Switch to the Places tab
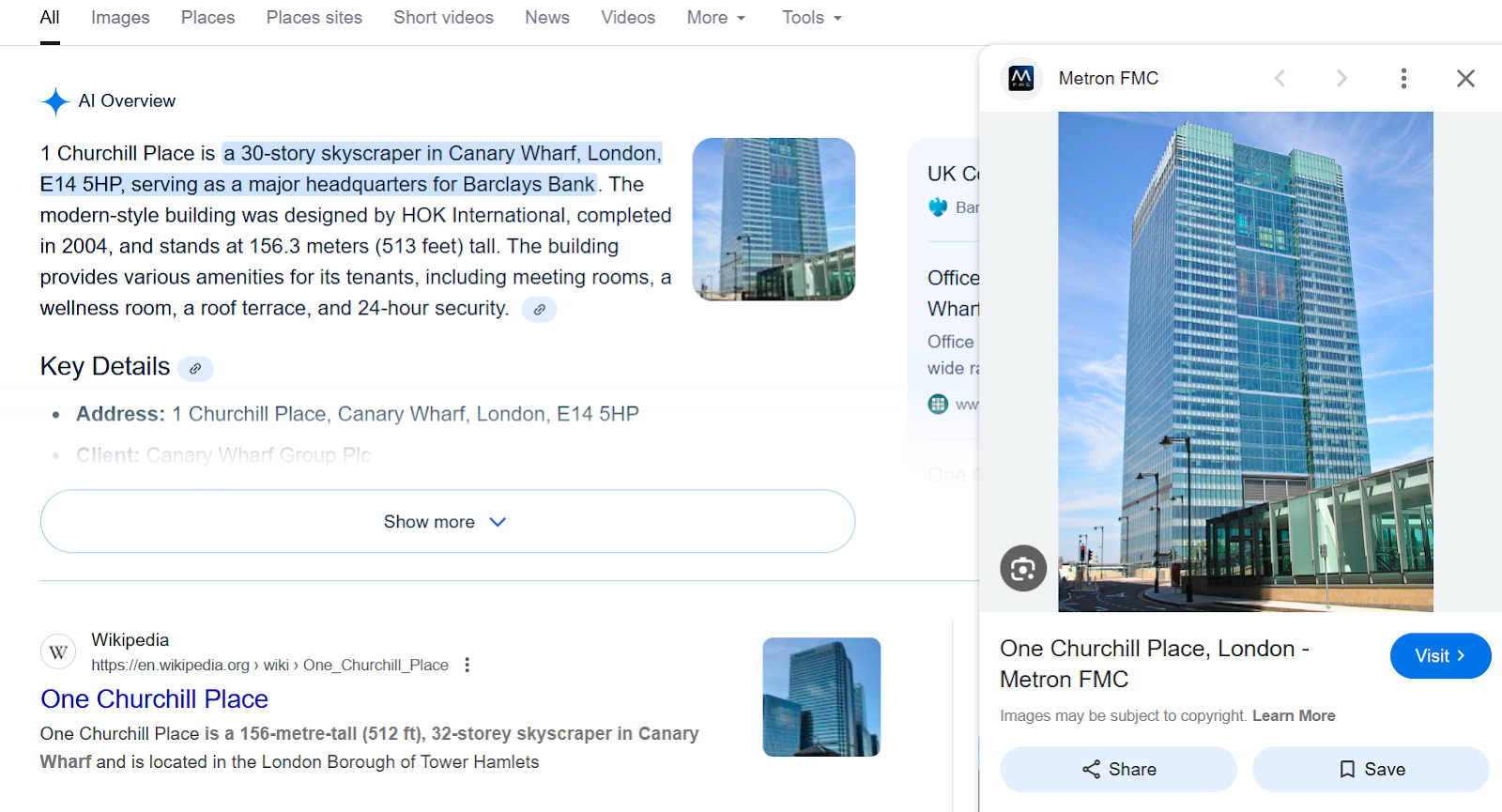The width and height of the screenshot is (1502, 812). click(x=208, y=18)
